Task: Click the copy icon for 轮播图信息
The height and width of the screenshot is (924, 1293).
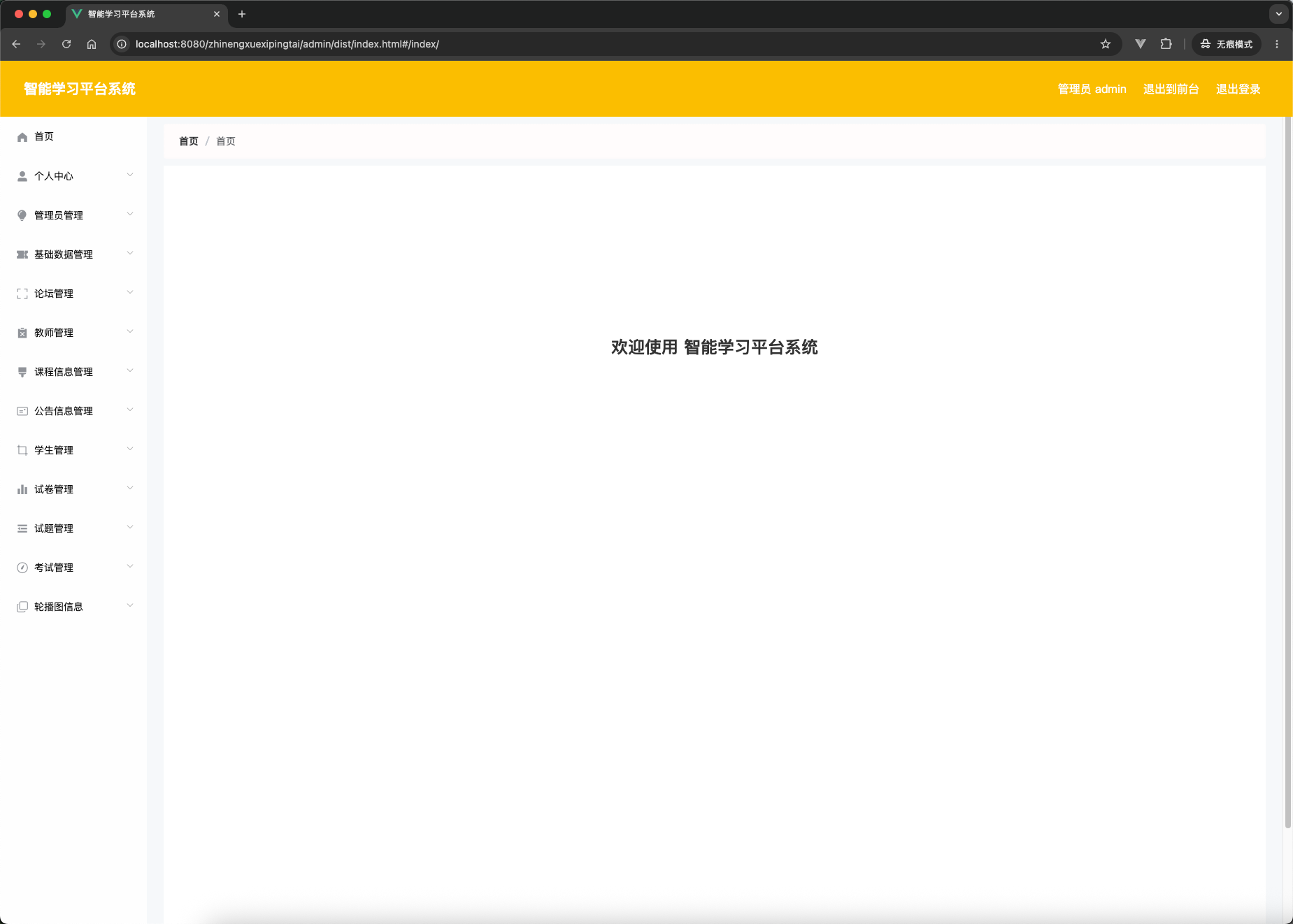Action: tap(22, 607)
